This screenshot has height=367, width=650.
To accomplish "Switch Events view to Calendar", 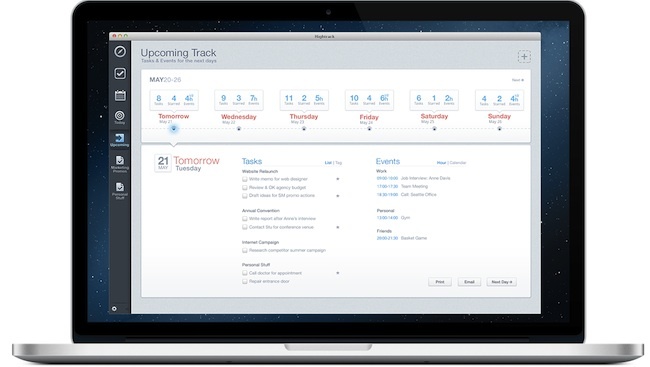I will pos(458,163).
